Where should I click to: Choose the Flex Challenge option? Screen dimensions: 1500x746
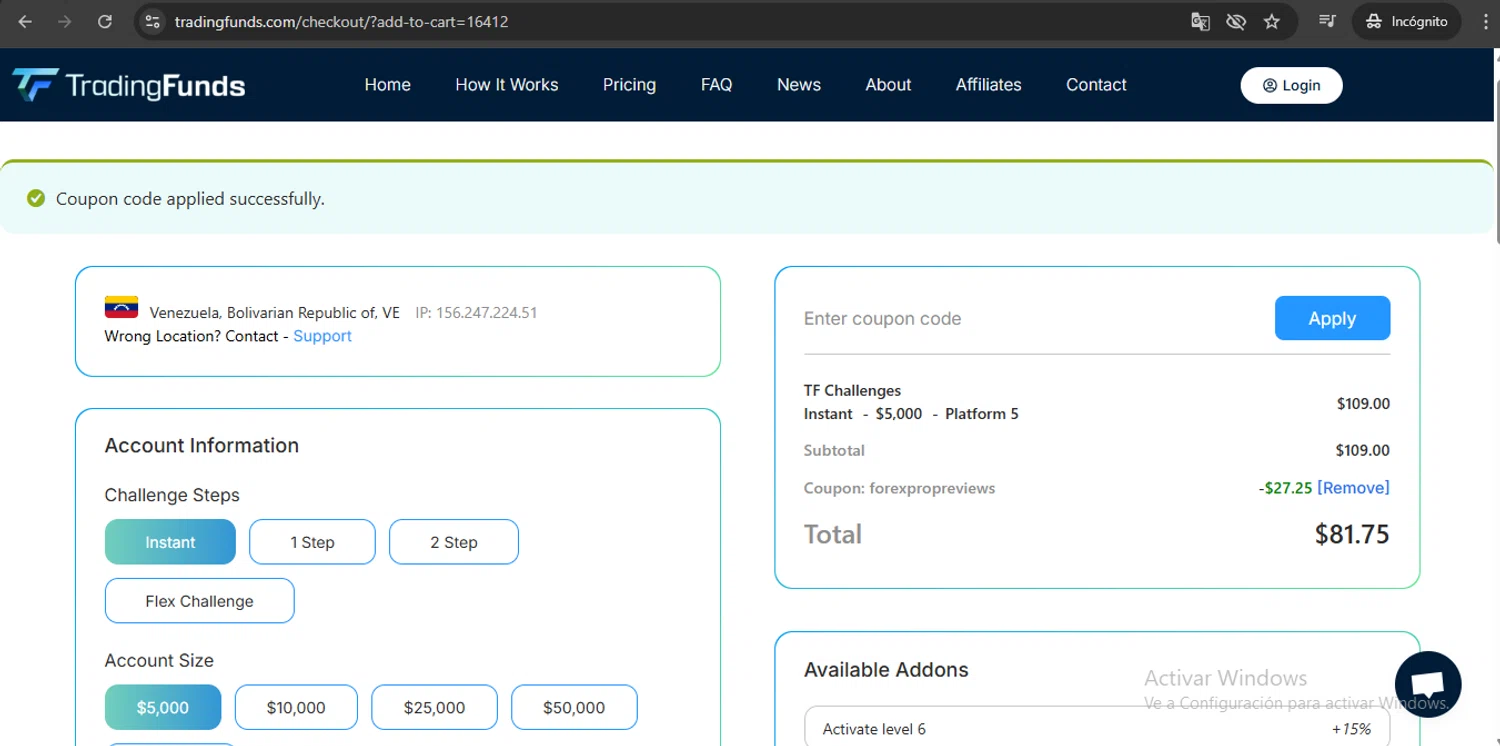(199, 601)
